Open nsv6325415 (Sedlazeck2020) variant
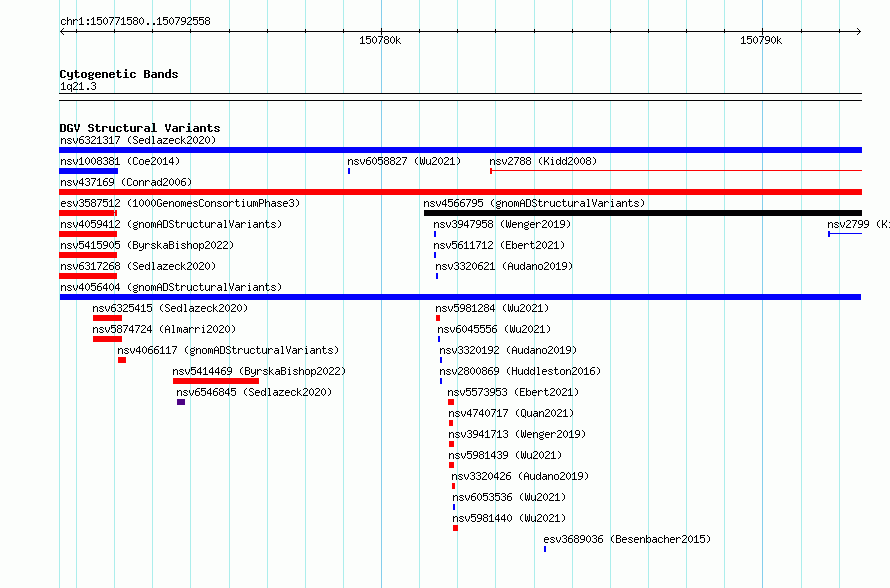 pos(170,308)
